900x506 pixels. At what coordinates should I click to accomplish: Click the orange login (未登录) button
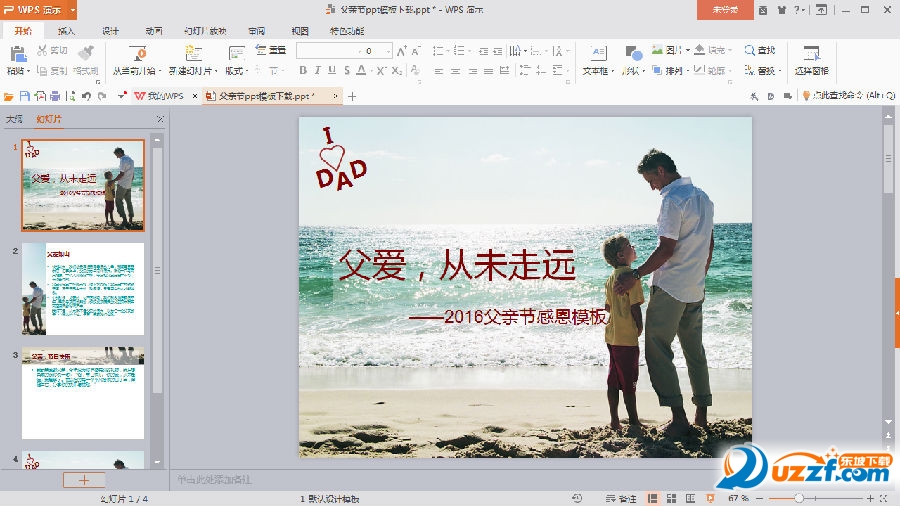(x=725, y=9)
